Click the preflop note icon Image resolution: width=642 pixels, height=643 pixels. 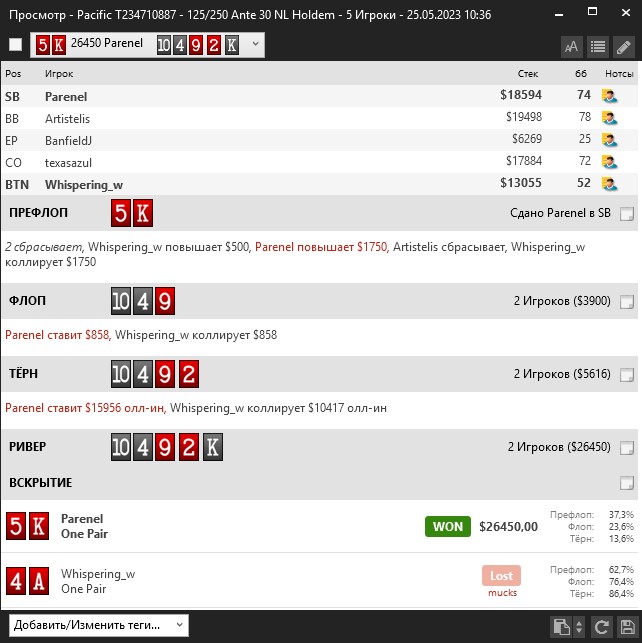627,214
